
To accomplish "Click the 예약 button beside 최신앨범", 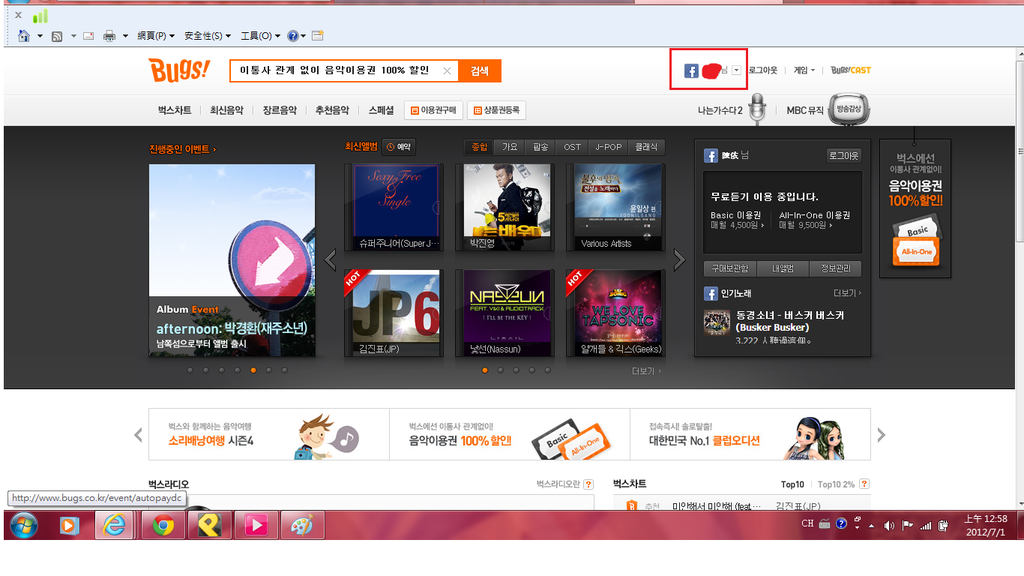I will [399, 148].
